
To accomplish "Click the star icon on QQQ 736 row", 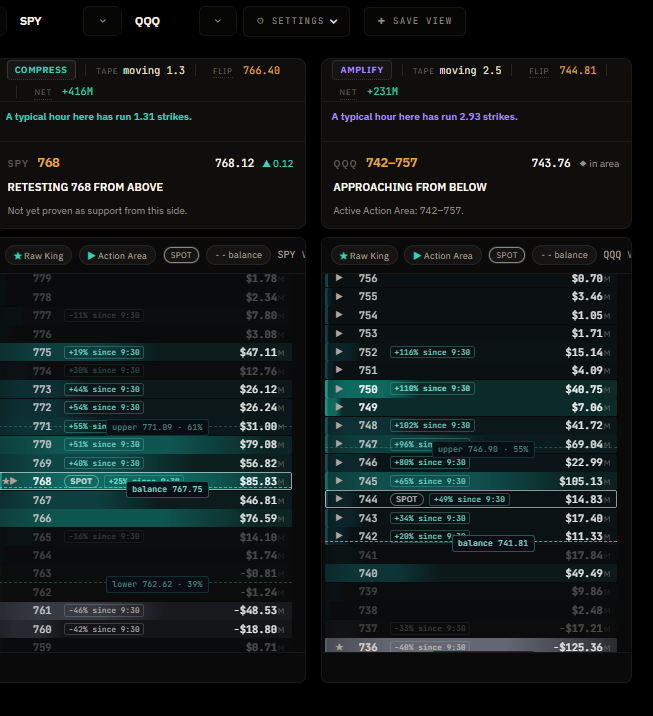I will coord(339,647).
